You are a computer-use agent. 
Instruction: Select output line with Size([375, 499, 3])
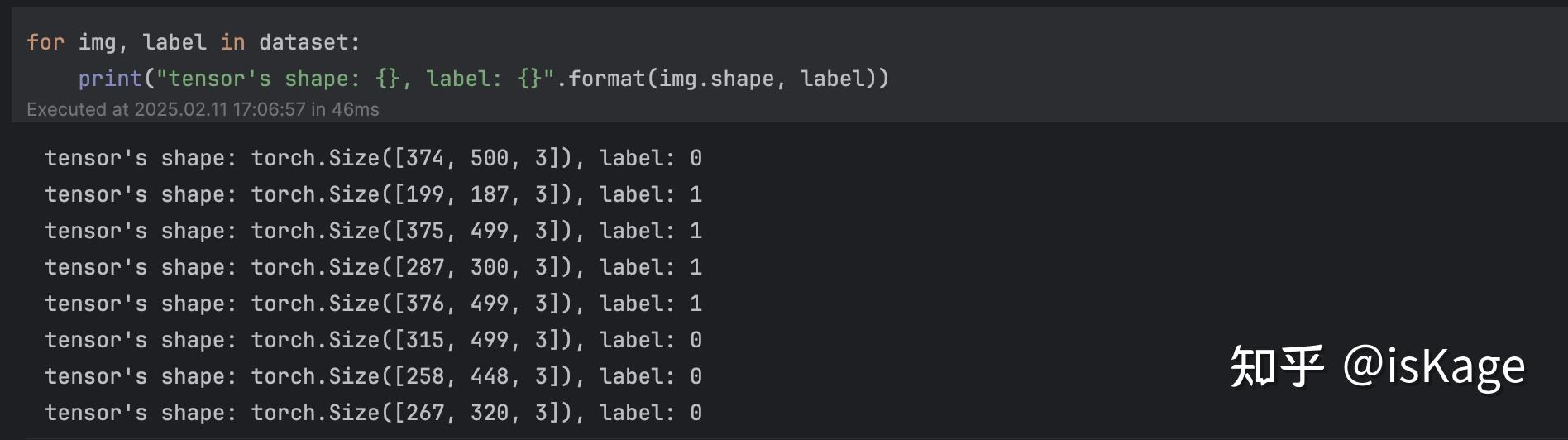pyautogui.click(x=373, y=231)
